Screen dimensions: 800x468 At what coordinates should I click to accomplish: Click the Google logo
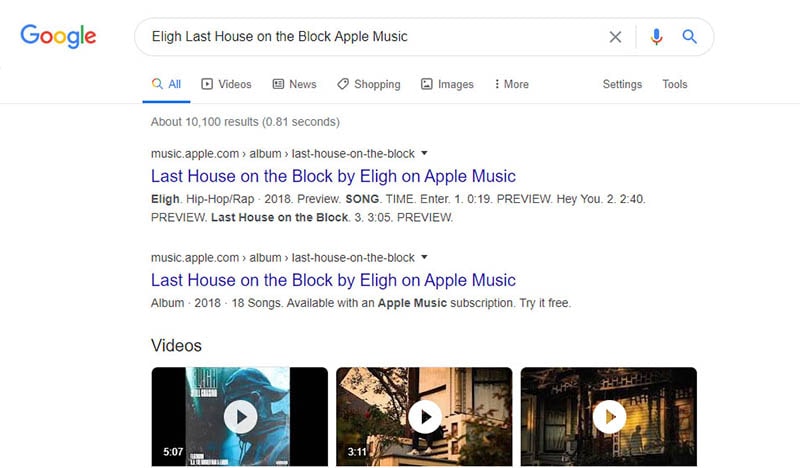pos(58,36)
